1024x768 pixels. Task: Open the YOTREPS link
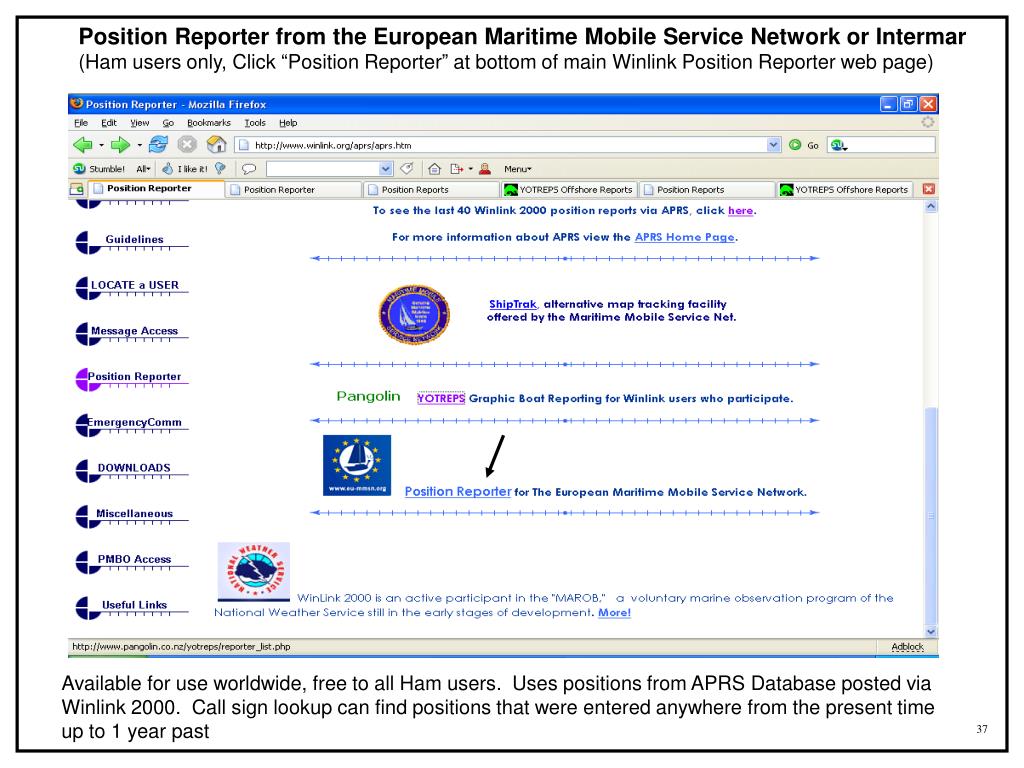coord(441,398)
